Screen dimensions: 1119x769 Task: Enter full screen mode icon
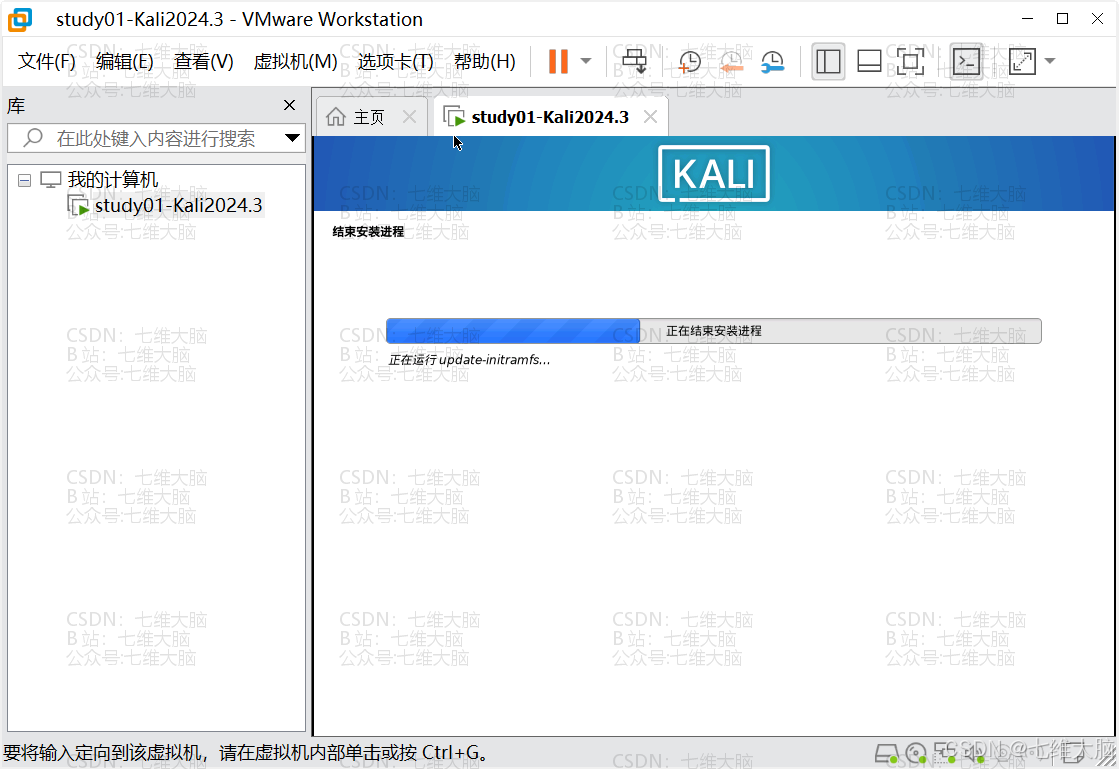click(910, 61)
